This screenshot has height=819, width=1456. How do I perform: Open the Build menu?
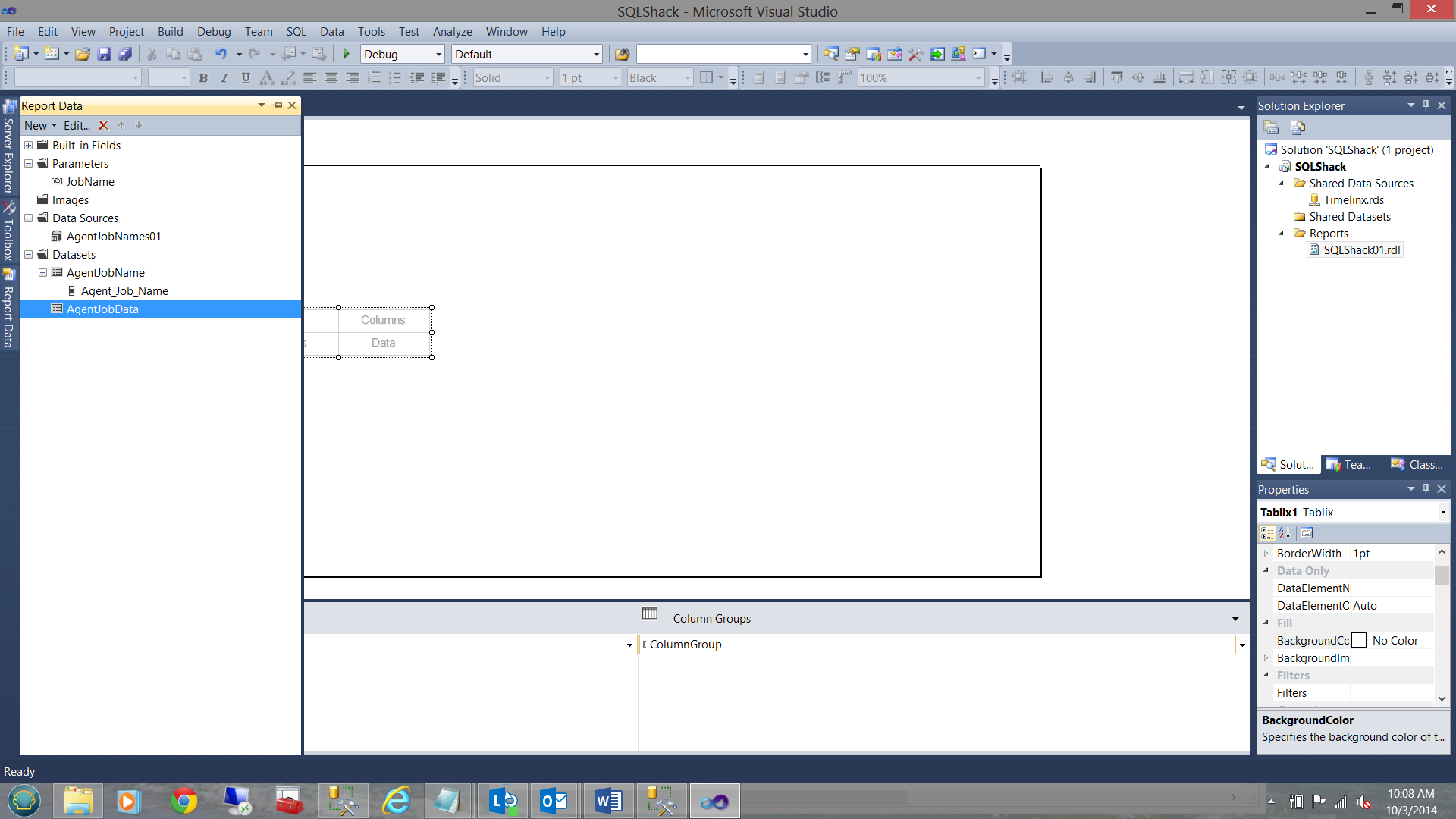[x=170, y=32]
